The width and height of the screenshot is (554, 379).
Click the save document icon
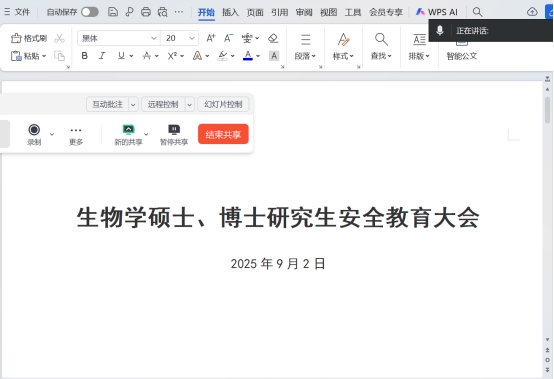(x=113, y=12)
